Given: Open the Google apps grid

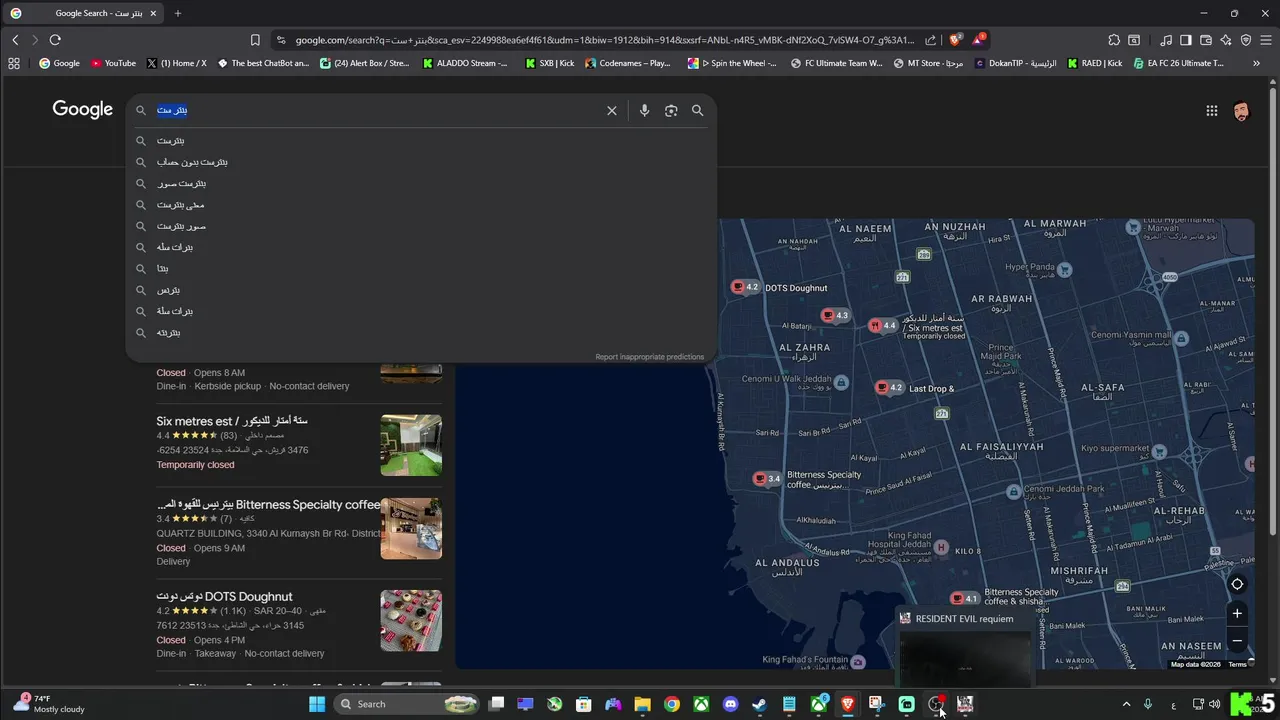Looking at the screenshot, I should click(1212, 111).
